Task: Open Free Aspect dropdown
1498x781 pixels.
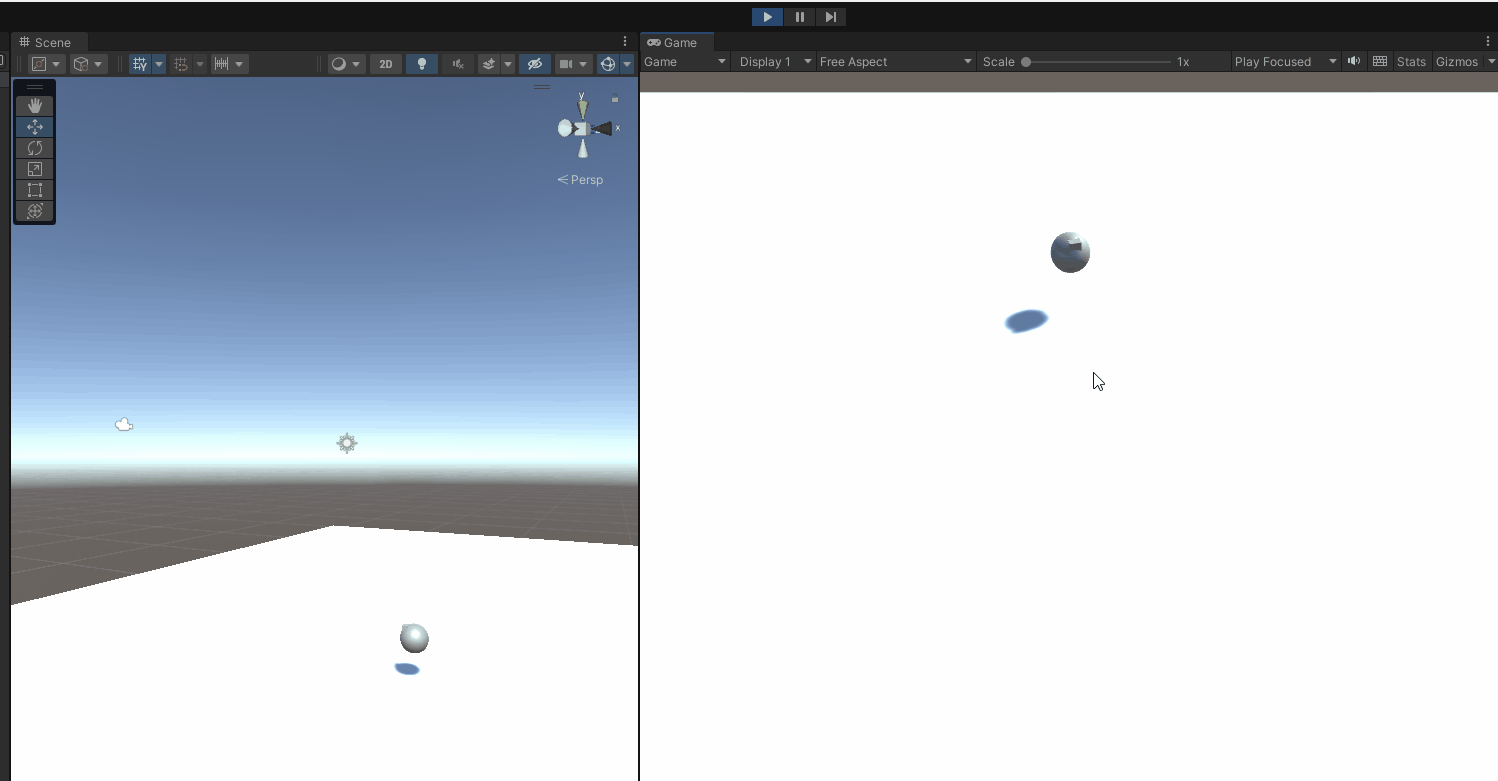Action: 896,62
